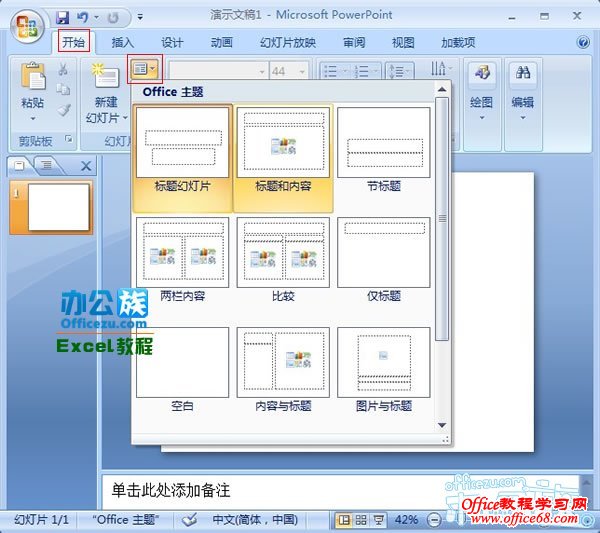Image resolution: width=600 pixels, height=533 pixels.
Task: Select the Format Painter brush
Action: tap(64, 109)
